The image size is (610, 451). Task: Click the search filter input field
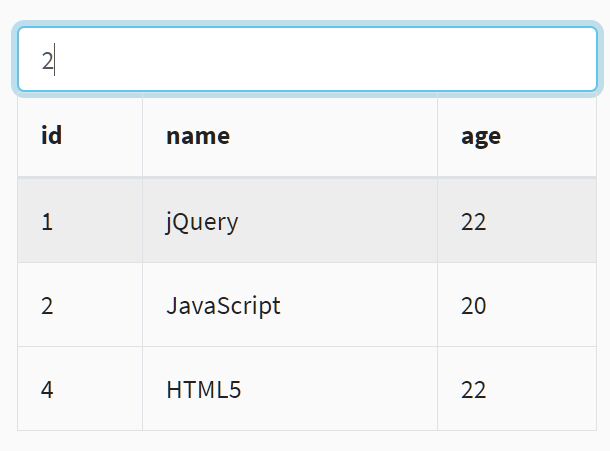click(307, 60)
